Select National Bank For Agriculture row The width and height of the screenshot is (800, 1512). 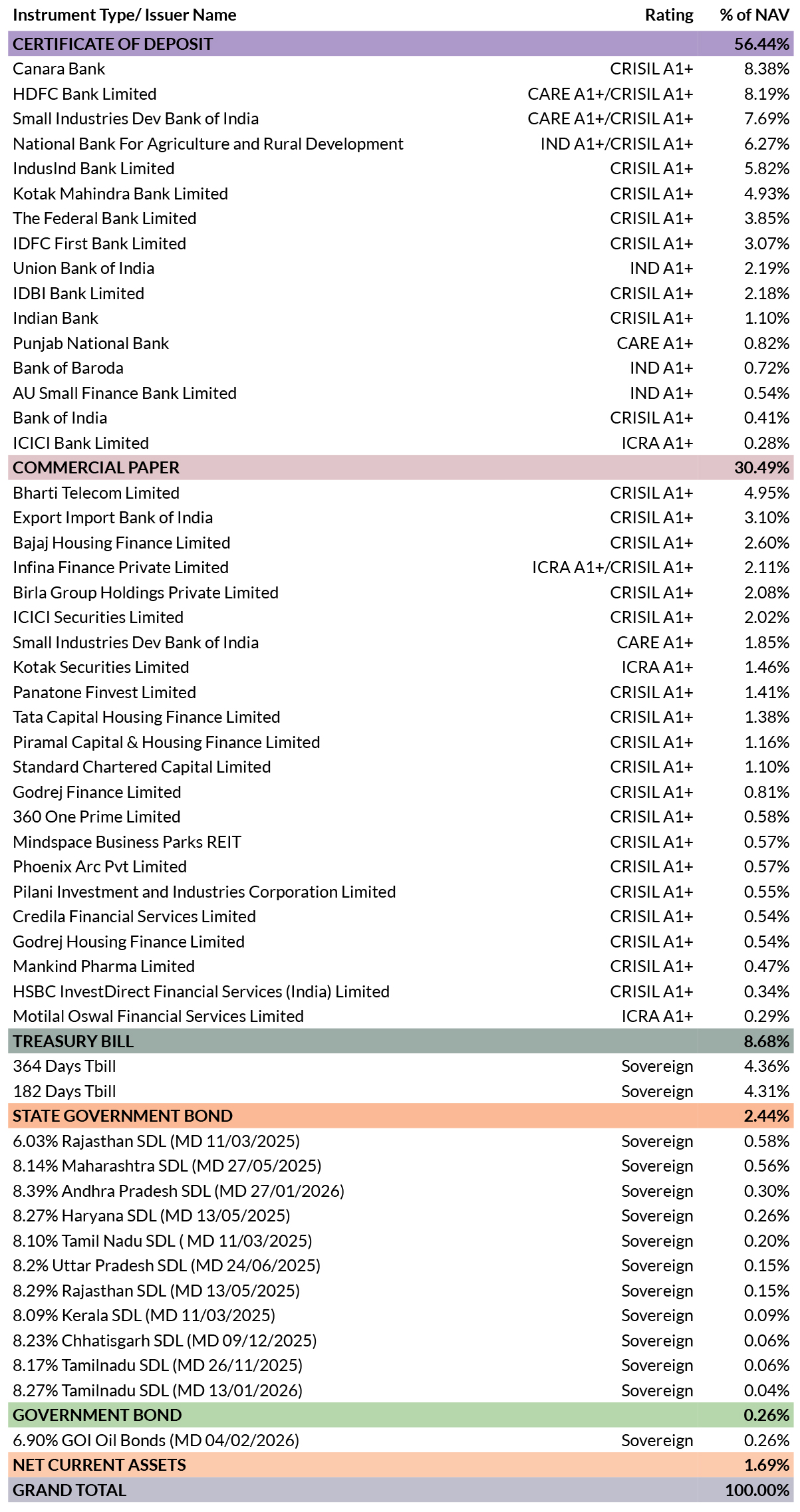400,144
